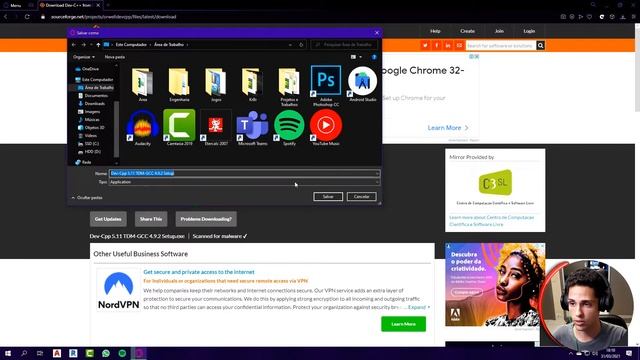Click the Learn More Chrome ad link
Screen dimensions: 640x360
click(448, 128)
